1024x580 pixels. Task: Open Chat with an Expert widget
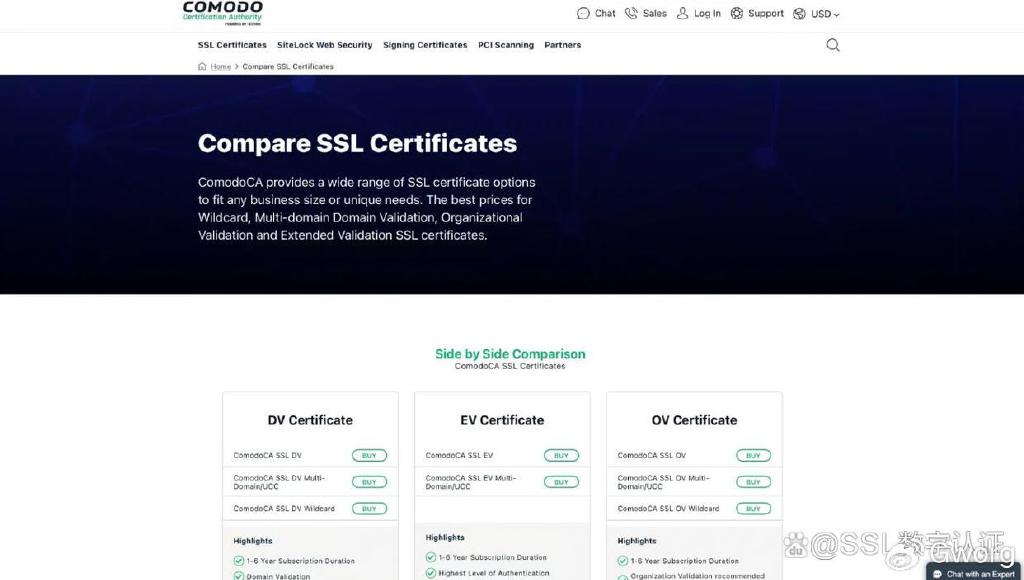coord(974,573)
